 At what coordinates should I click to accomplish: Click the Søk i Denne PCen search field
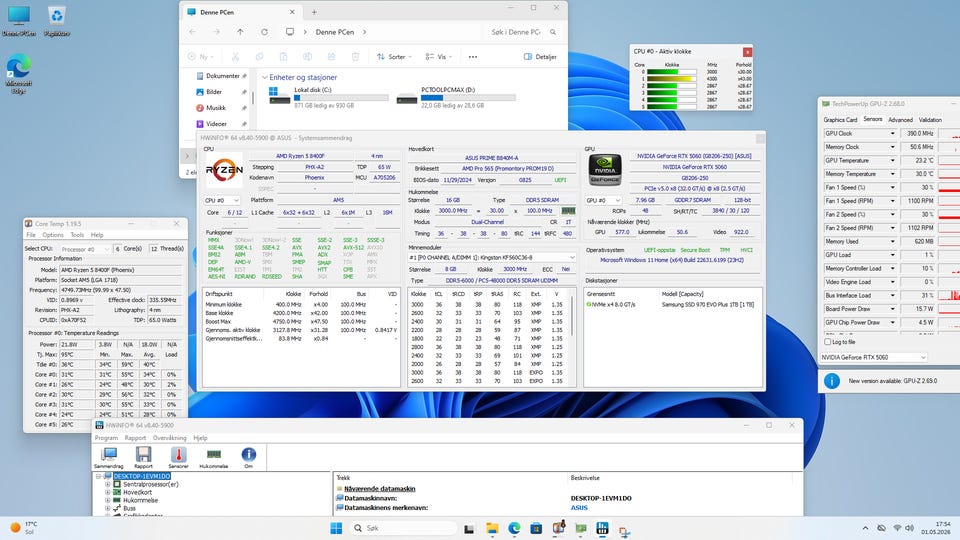[x=523, y=32]
